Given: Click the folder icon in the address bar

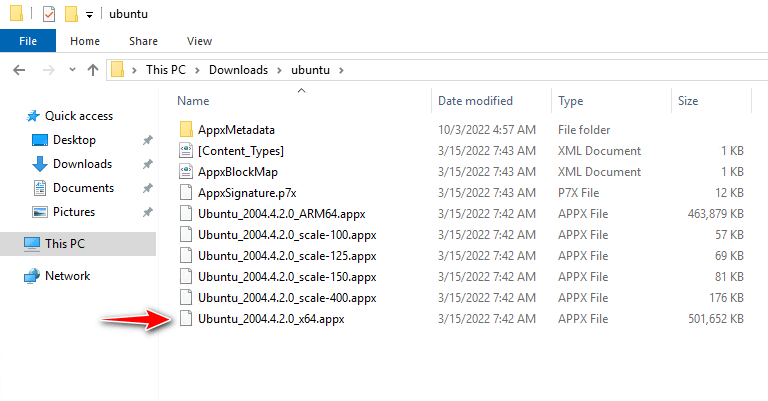Looking at the screenshot, I should [x=118, y=70].
